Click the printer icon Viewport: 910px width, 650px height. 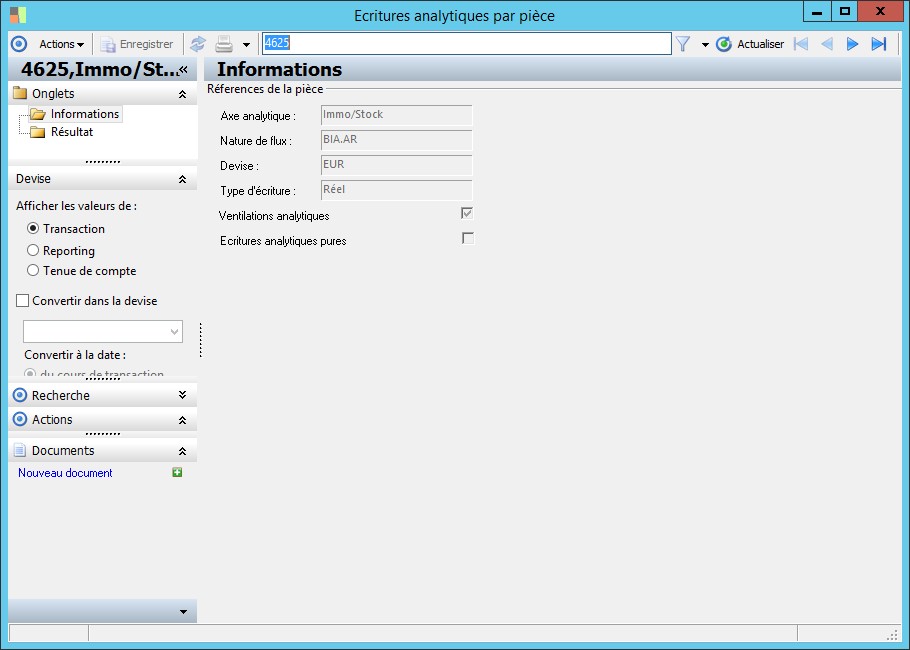pos(224,44)
